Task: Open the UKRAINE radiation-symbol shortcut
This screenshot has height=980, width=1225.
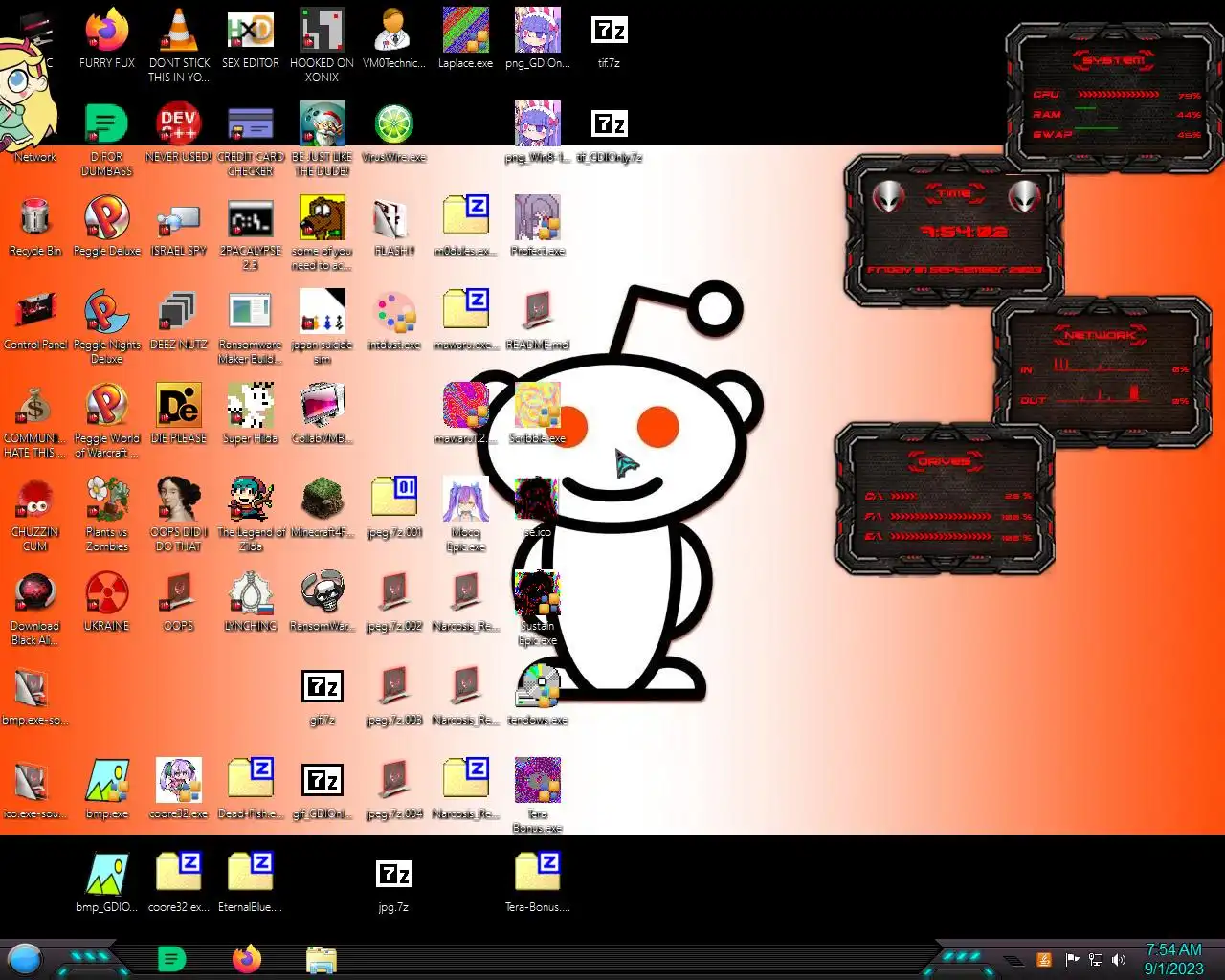Action: pos(107,600)
